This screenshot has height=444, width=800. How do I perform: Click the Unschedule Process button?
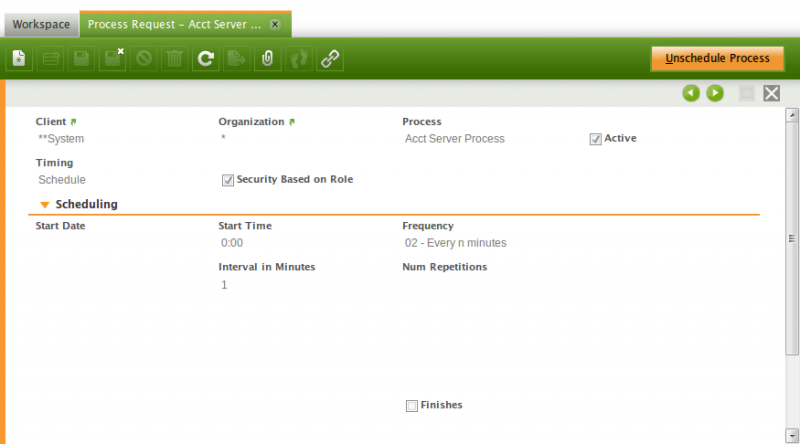coord(717,58)
